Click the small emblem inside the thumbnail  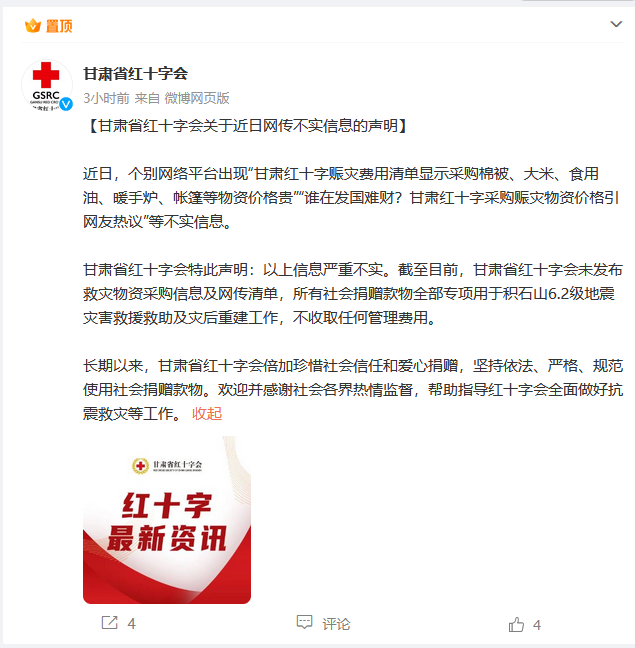pyautogui.click(x=140, y=466)
